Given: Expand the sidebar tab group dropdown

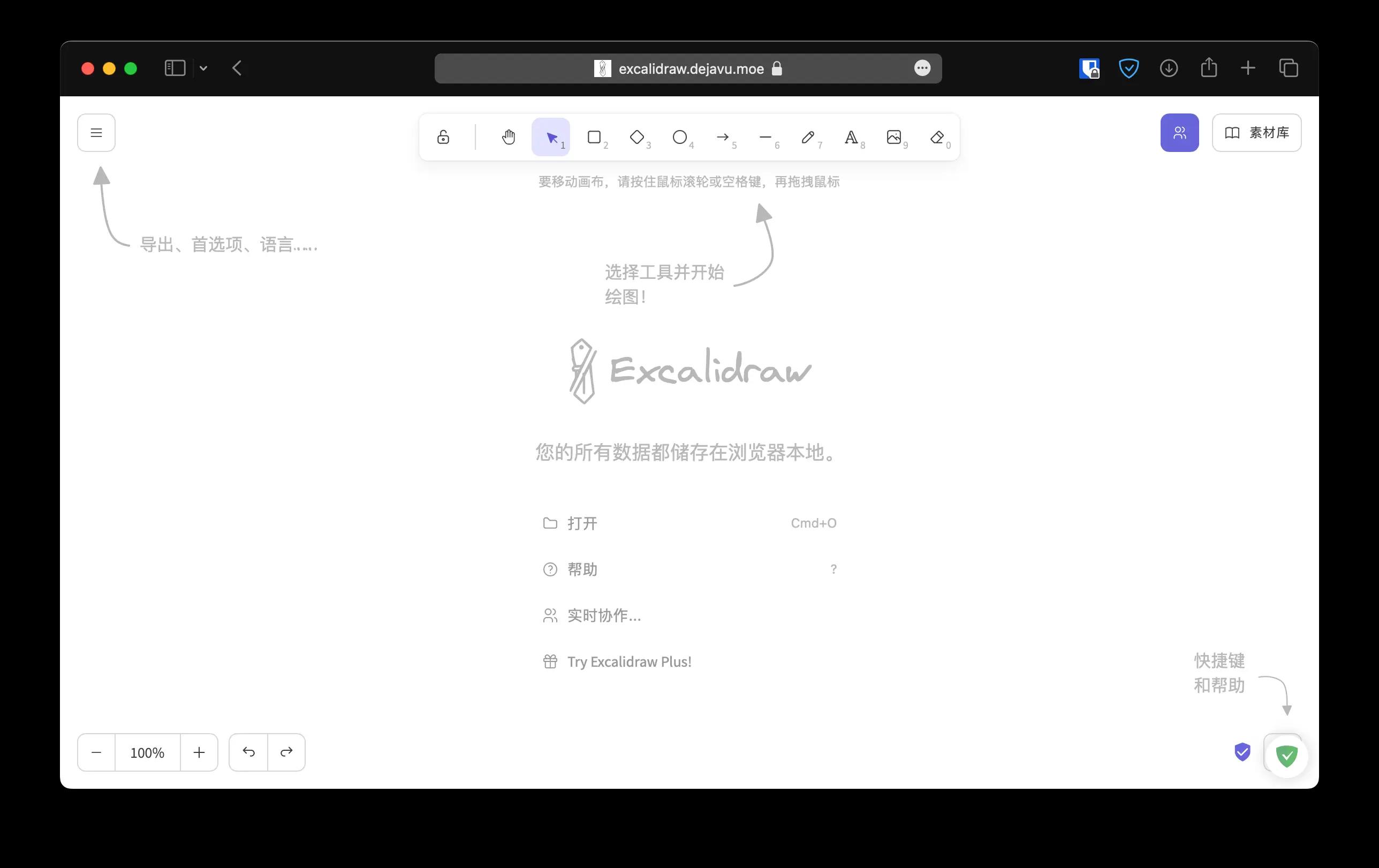Looking at the screenshot, I should tap(203, 68).
